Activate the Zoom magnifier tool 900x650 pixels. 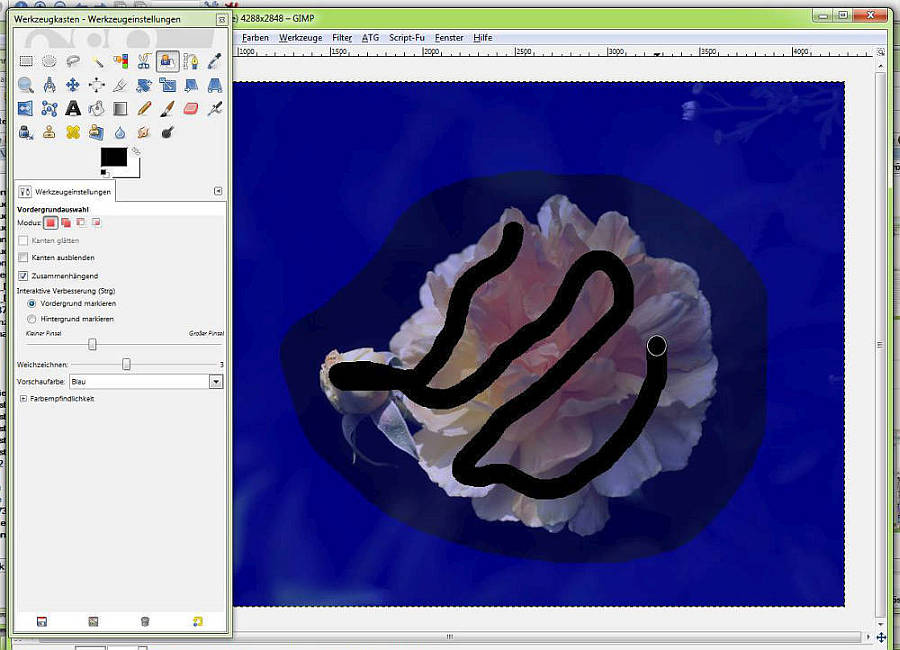click(x=26, y=85)
